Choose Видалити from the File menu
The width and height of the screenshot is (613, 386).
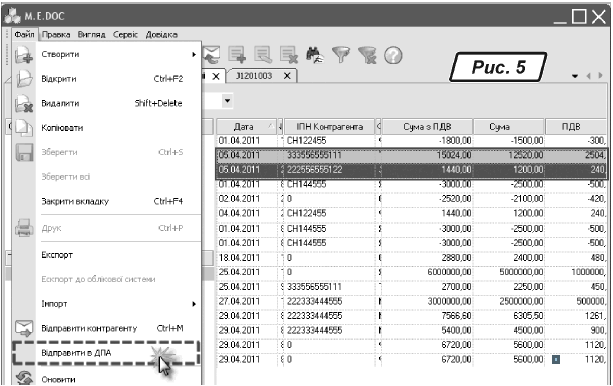pos(107,103)
